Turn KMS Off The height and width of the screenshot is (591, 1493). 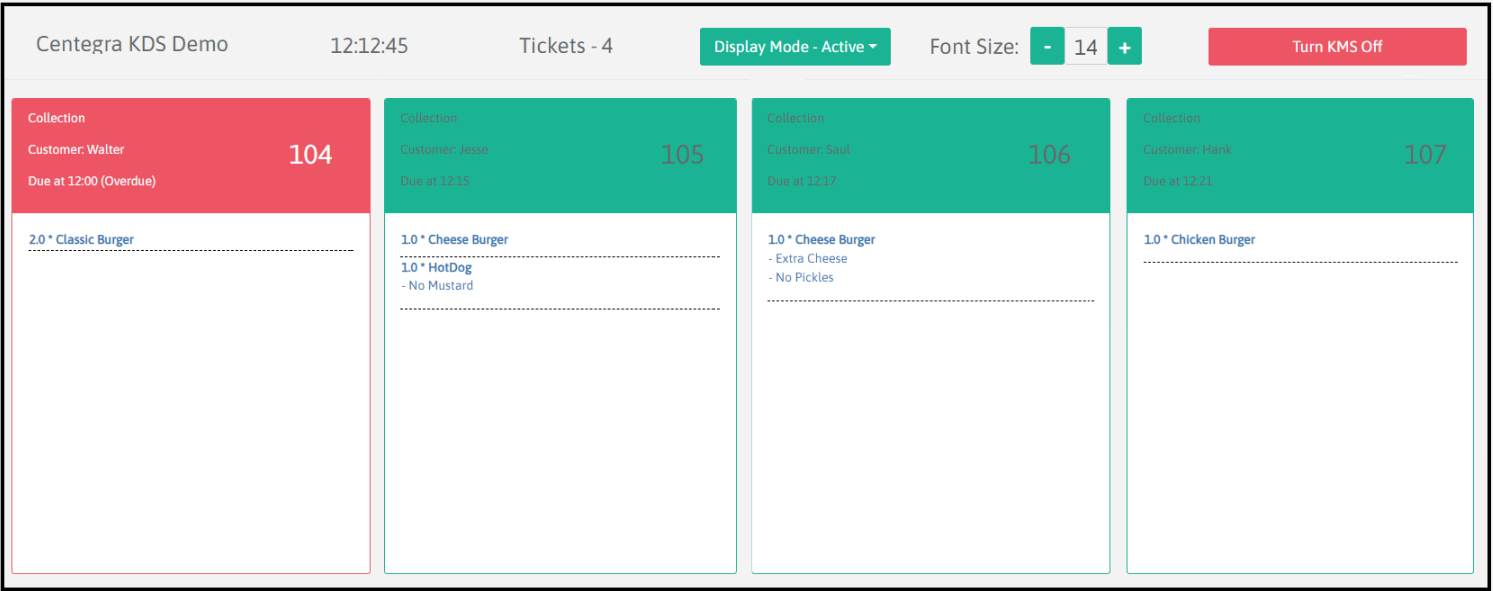point(1337,47)
